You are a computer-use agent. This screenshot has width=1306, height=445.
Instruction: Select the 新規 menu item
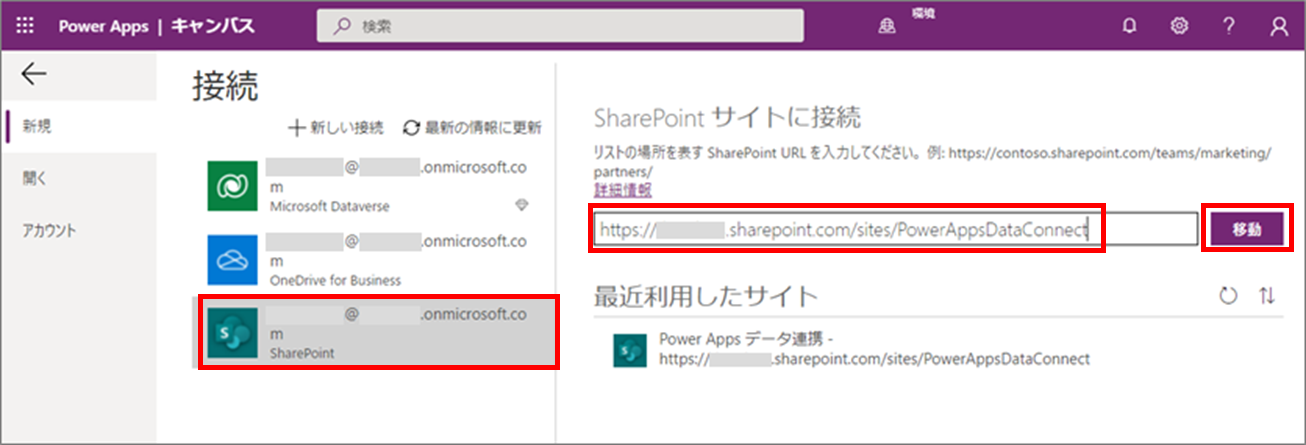79,126
